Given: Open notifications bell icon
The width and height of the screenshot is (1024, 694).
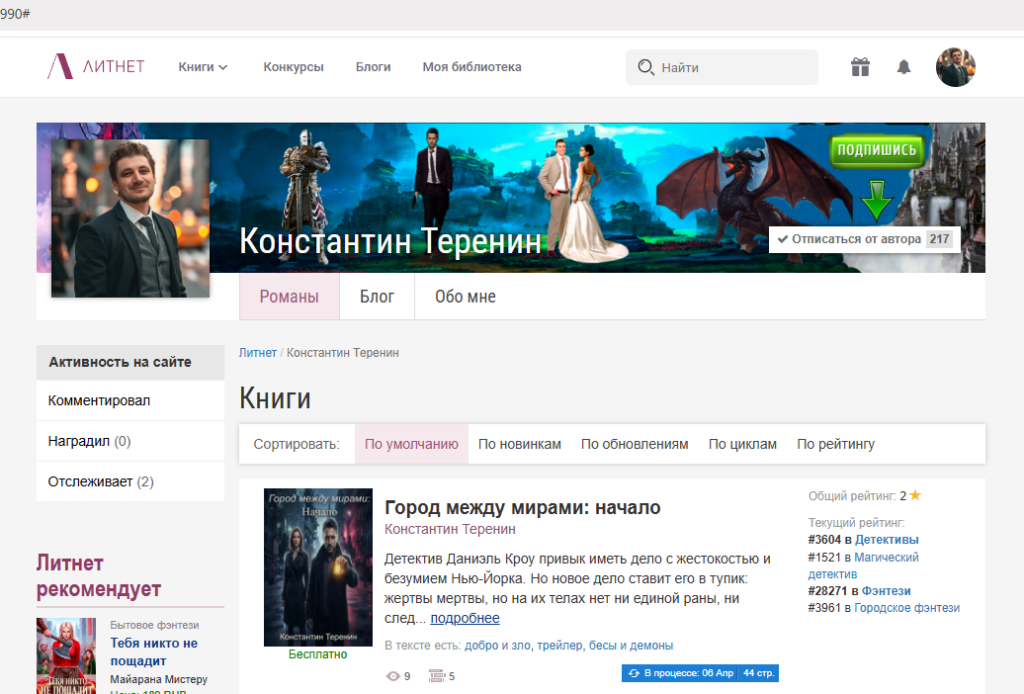Looking at the screenshot, I should [x=904, y=67].
